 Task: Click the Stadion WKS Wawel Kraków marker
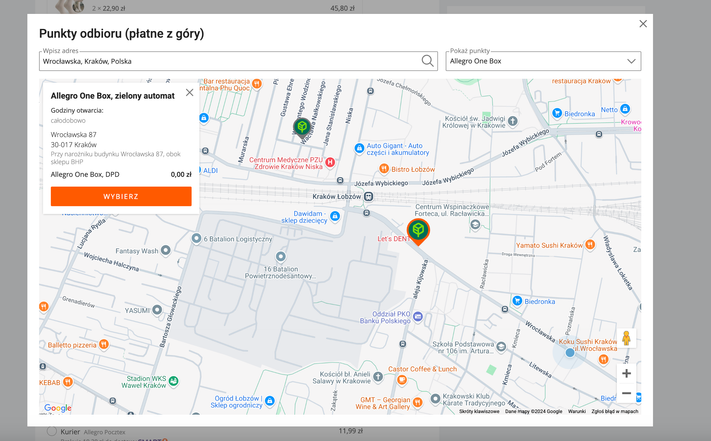tap(173, 381)
